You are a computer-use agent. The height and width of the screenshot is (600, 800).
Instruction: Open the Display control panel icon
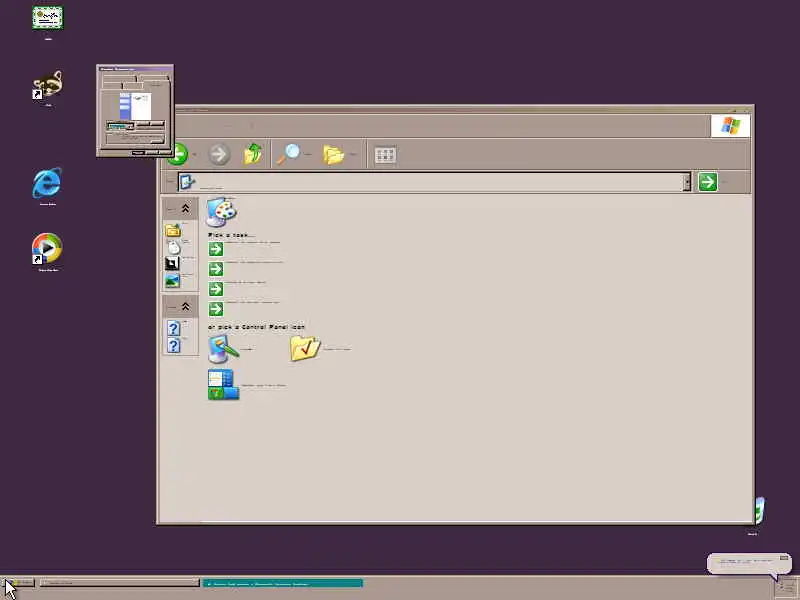click(x=223, y=348)
